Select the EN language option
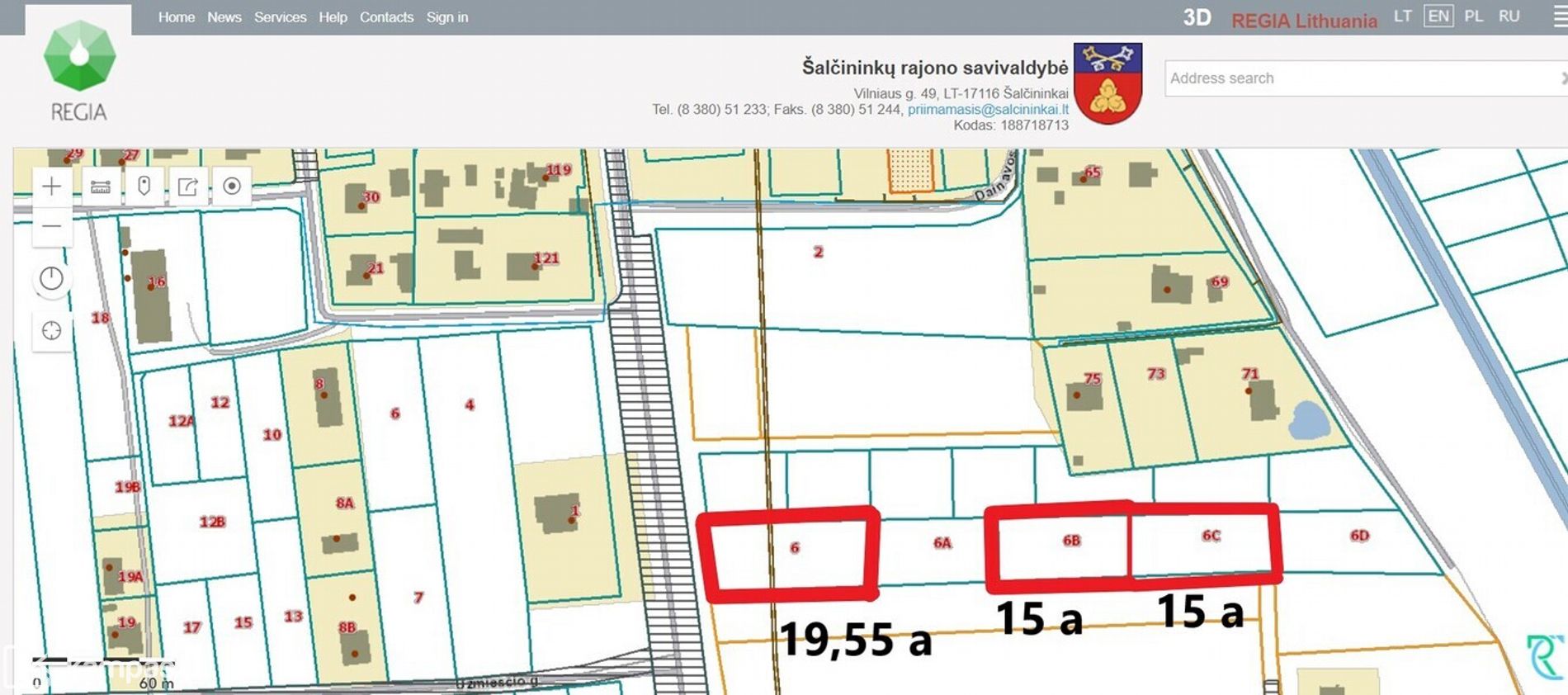The width and height of the screenshot is (1568, 695). click(x=1438, y=16)
